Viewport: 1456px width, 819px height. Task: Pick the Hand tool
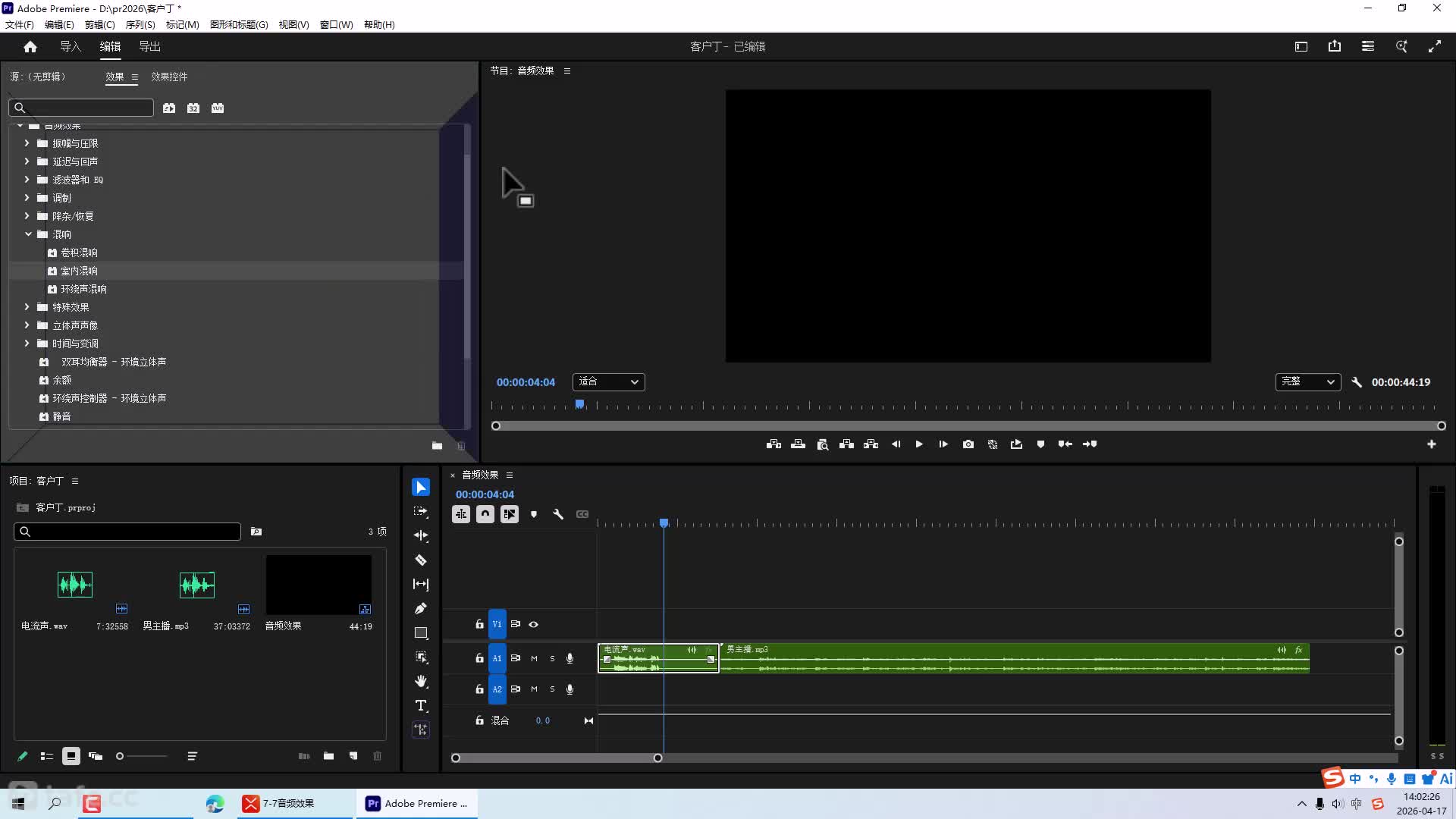pos(421,681)
